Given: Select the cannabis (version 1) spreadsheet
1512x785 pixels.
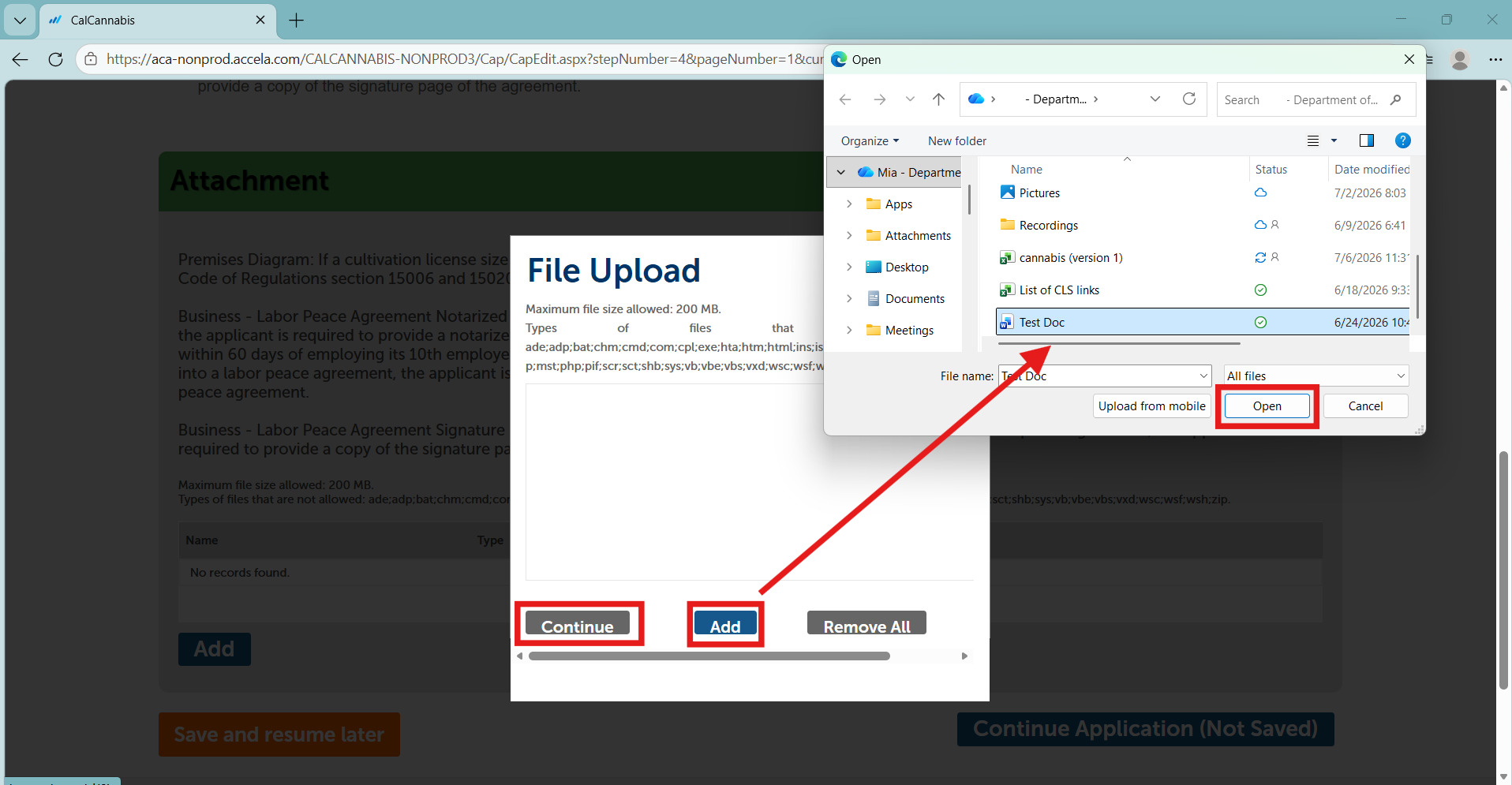Looking at the screenshot, I should pos(1203,257).
